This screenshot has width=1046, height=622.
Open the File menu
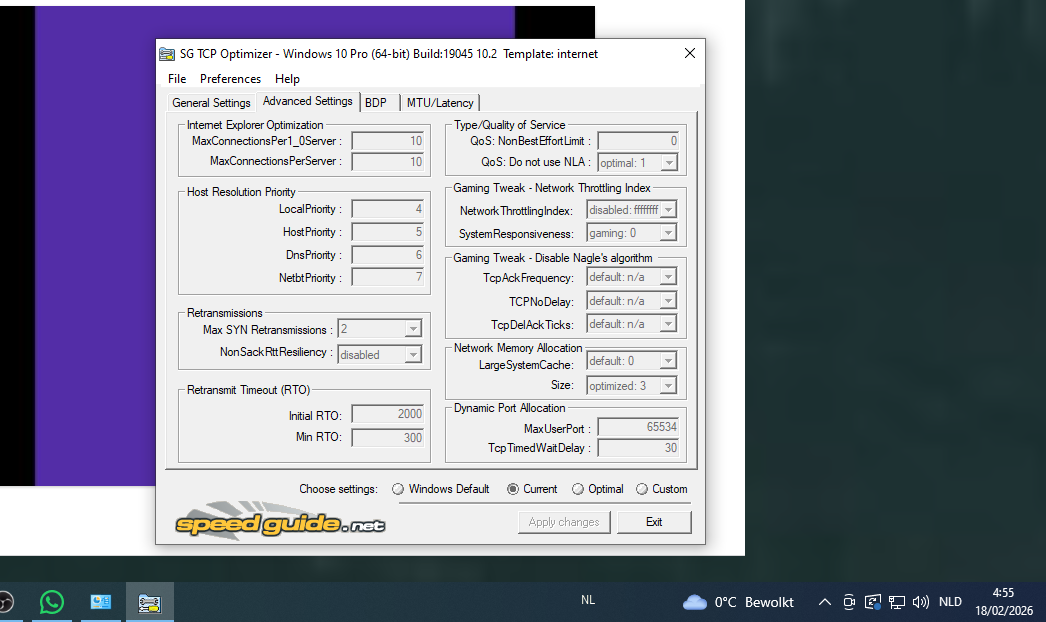click(x=177, y=79)
